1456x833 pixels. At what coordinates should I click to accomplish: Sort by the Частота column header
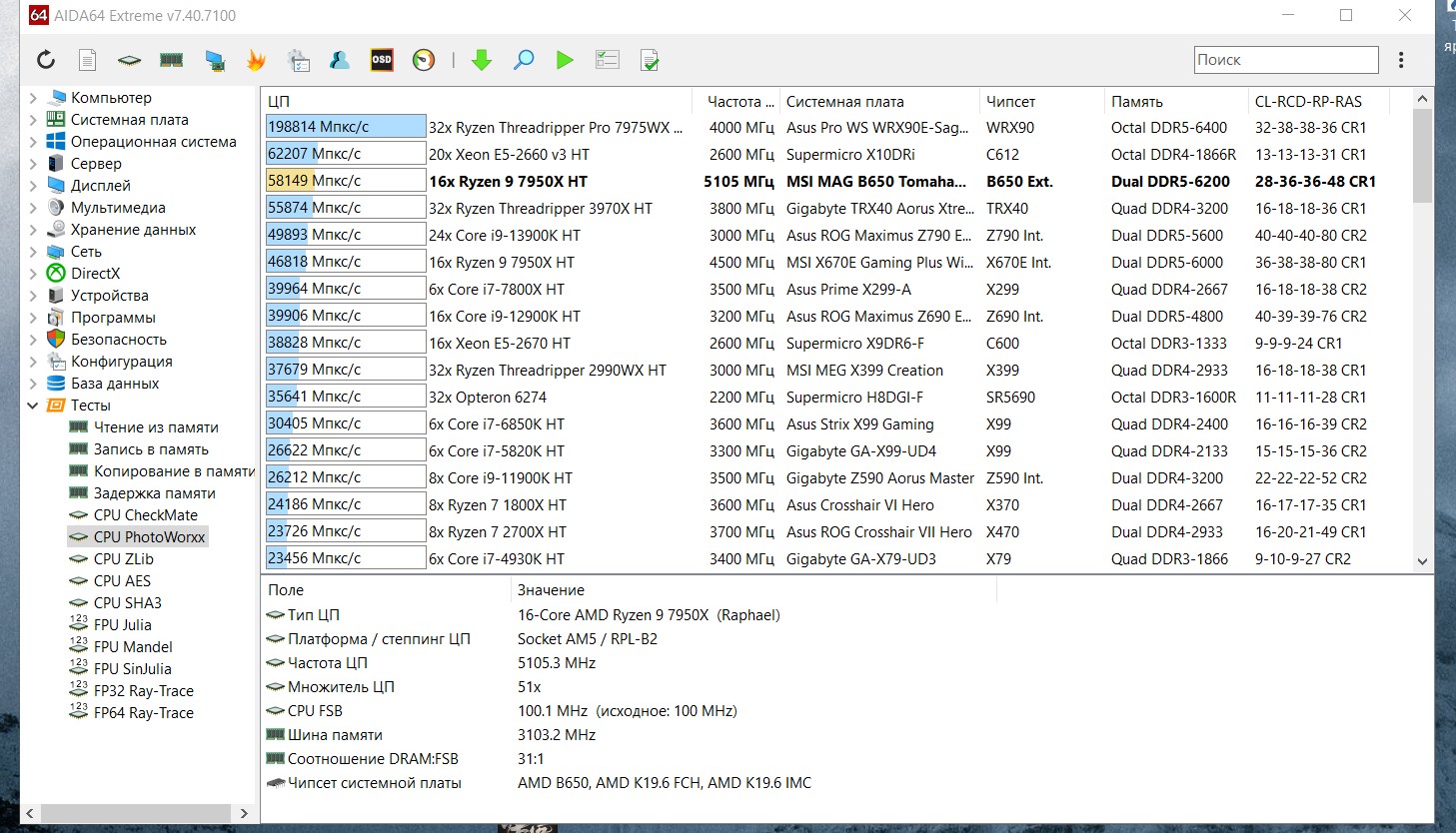pos(735,101)
